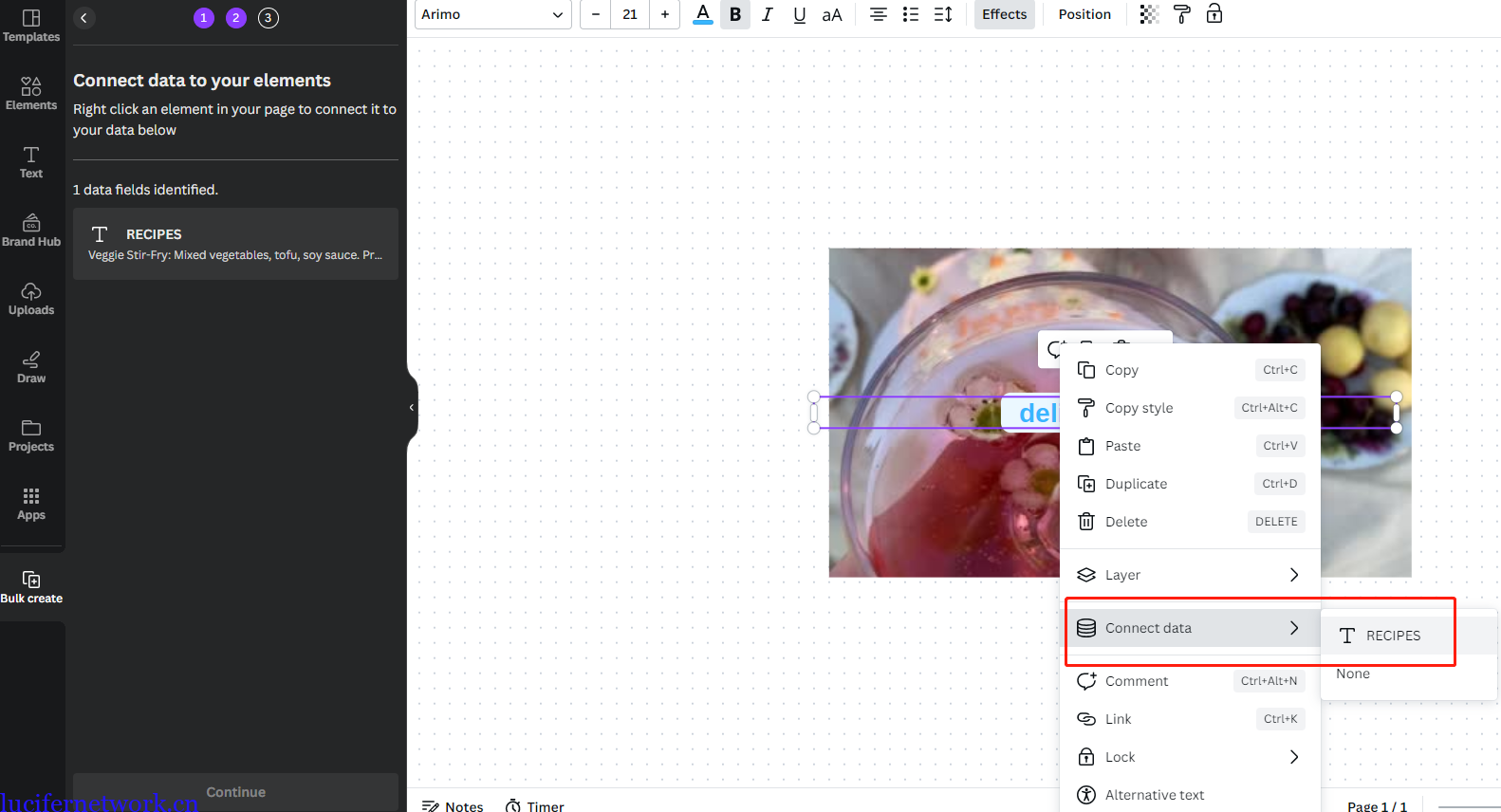Open the Arimo font dropdown
Screen dimensions: 1501x812
pos(492,14)
